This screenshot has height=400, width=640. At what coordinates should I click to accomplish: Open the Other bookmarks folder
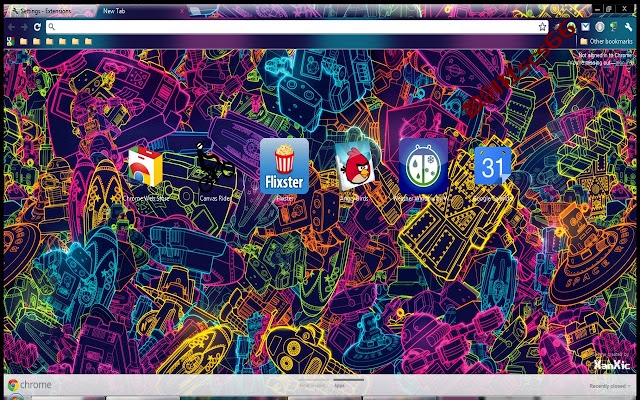point(606,41)
